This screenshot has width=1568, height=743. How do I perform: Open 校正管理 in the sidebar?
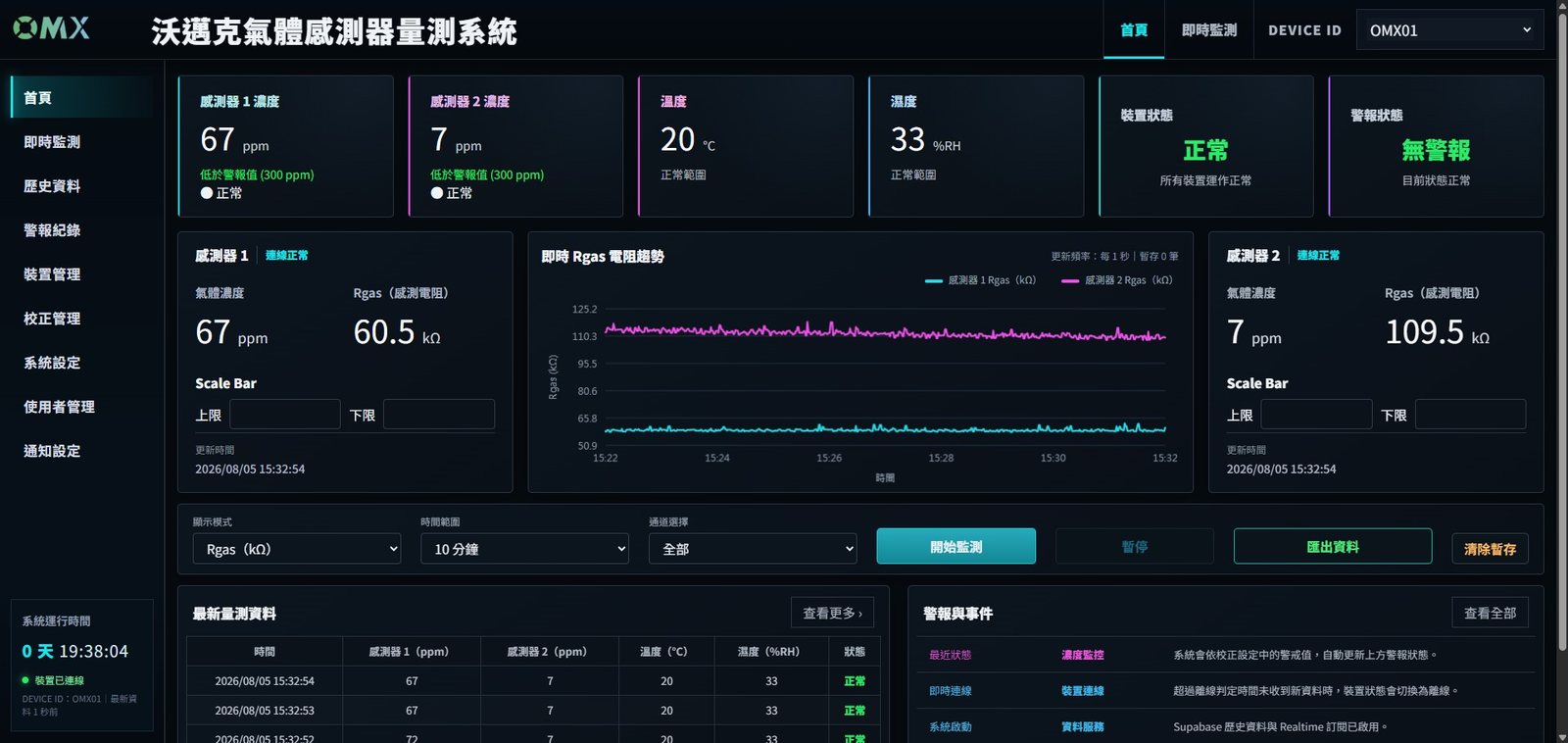[x=81, y=319]
